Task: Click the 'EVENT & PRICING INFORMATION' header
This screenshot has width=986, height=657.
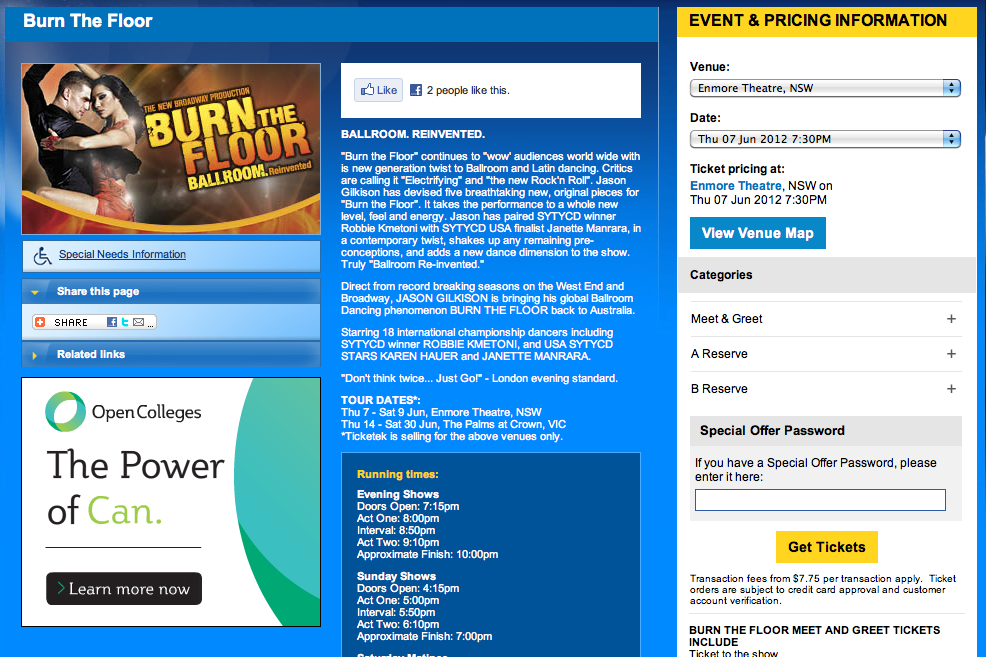Action: coord(818,21)
